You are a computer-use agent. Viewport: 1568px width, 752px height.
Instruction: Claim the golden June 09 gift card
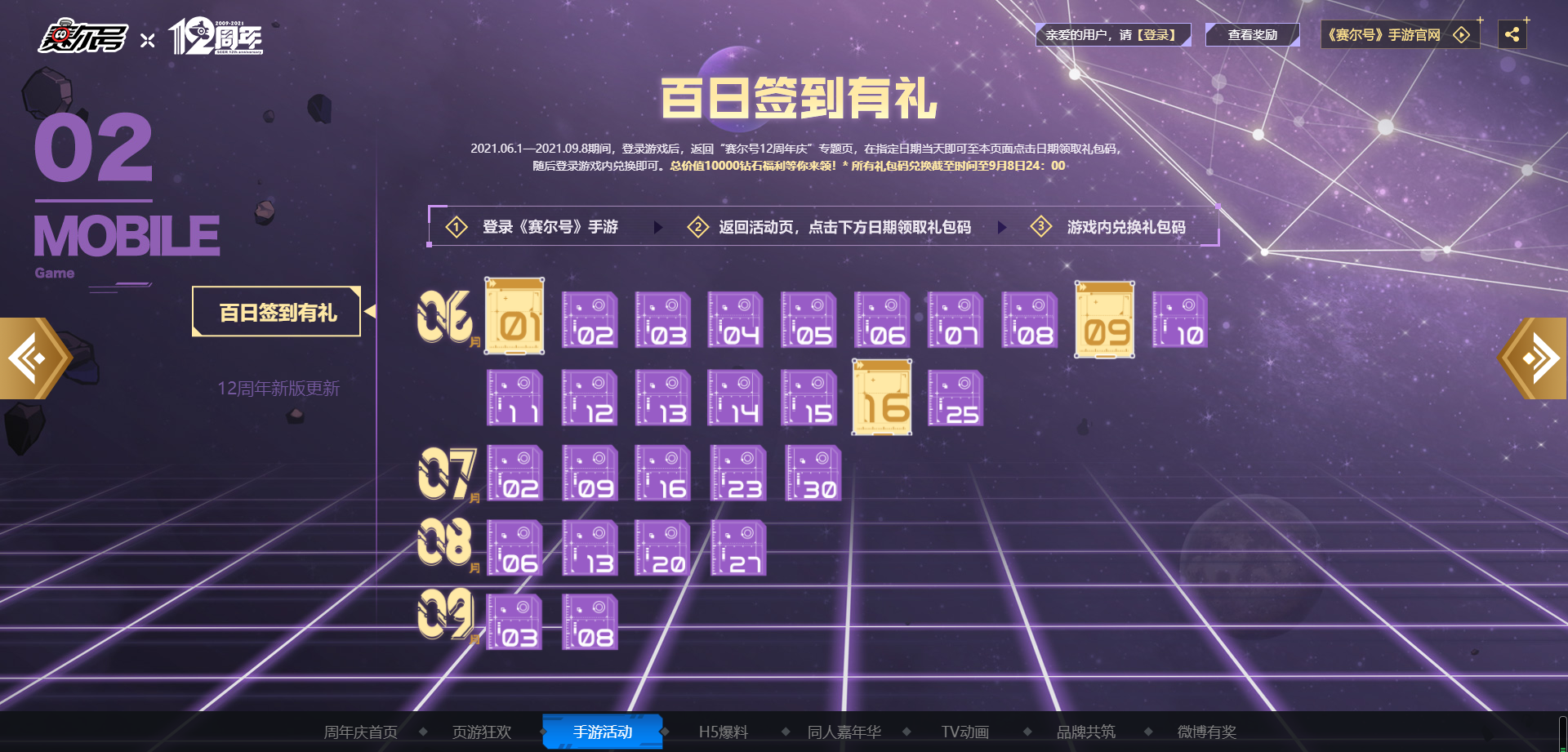point(1105,319)
